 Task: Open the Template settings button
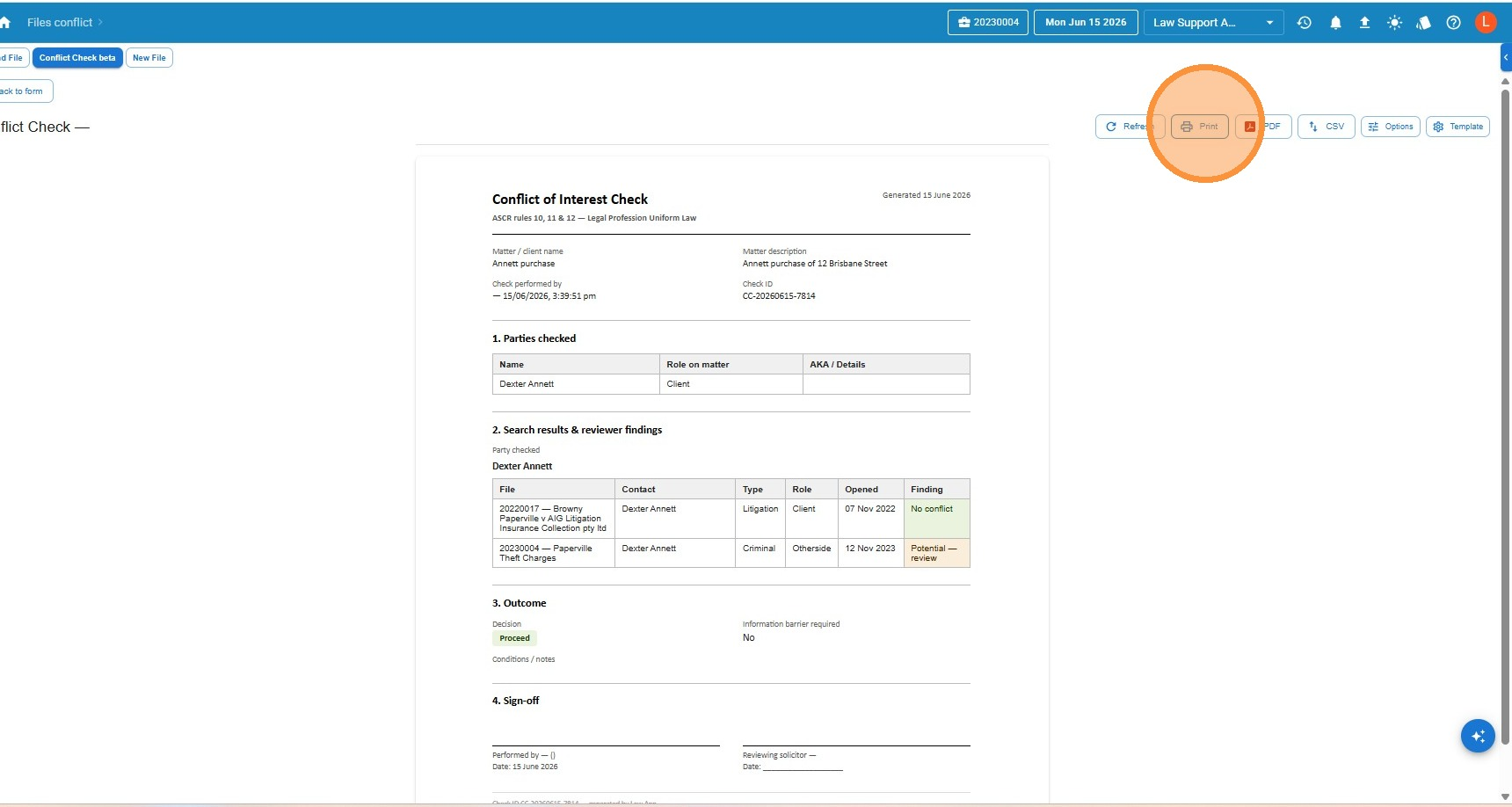coord(1457,127)
